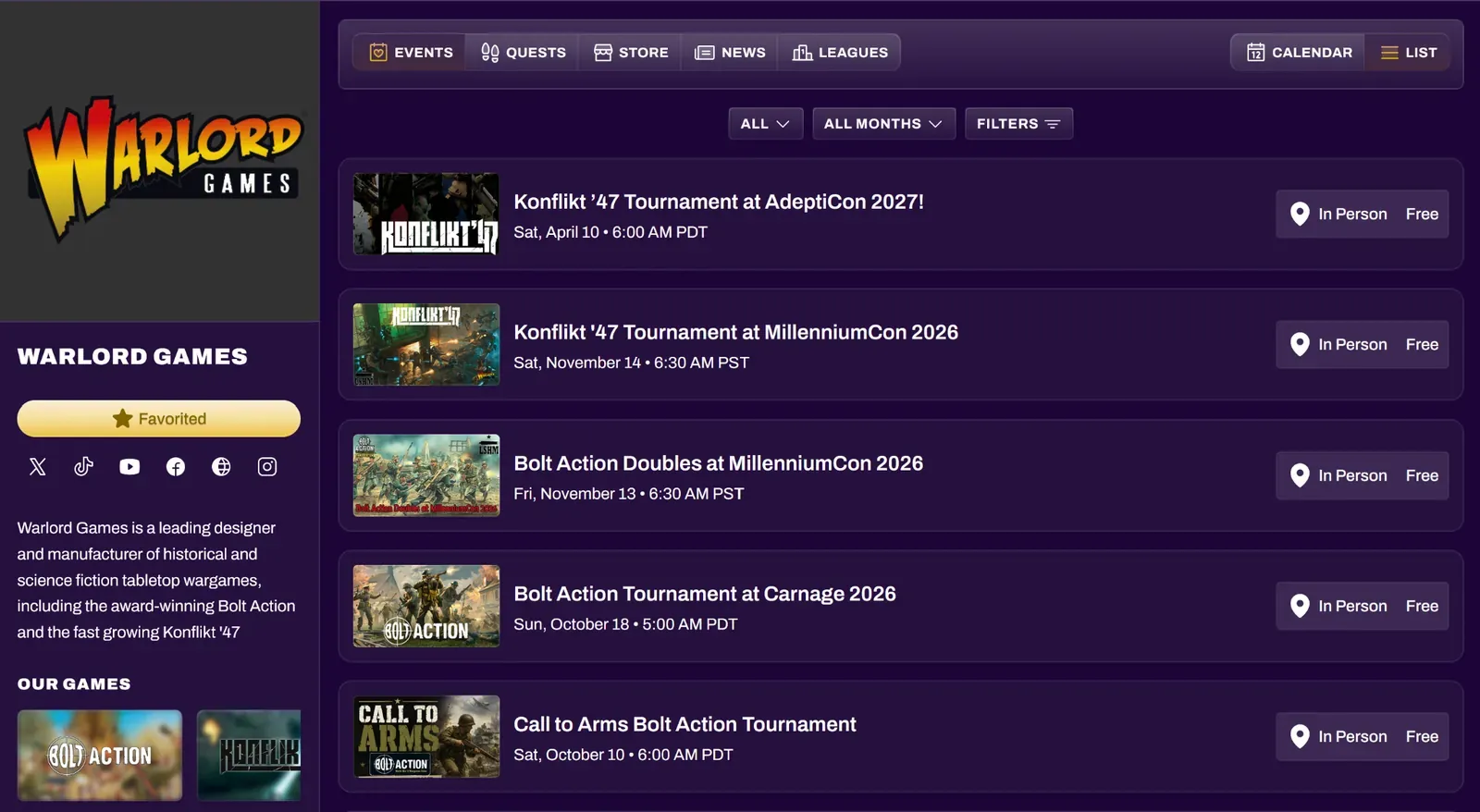Open the Leagues tab

click(840, 53)
